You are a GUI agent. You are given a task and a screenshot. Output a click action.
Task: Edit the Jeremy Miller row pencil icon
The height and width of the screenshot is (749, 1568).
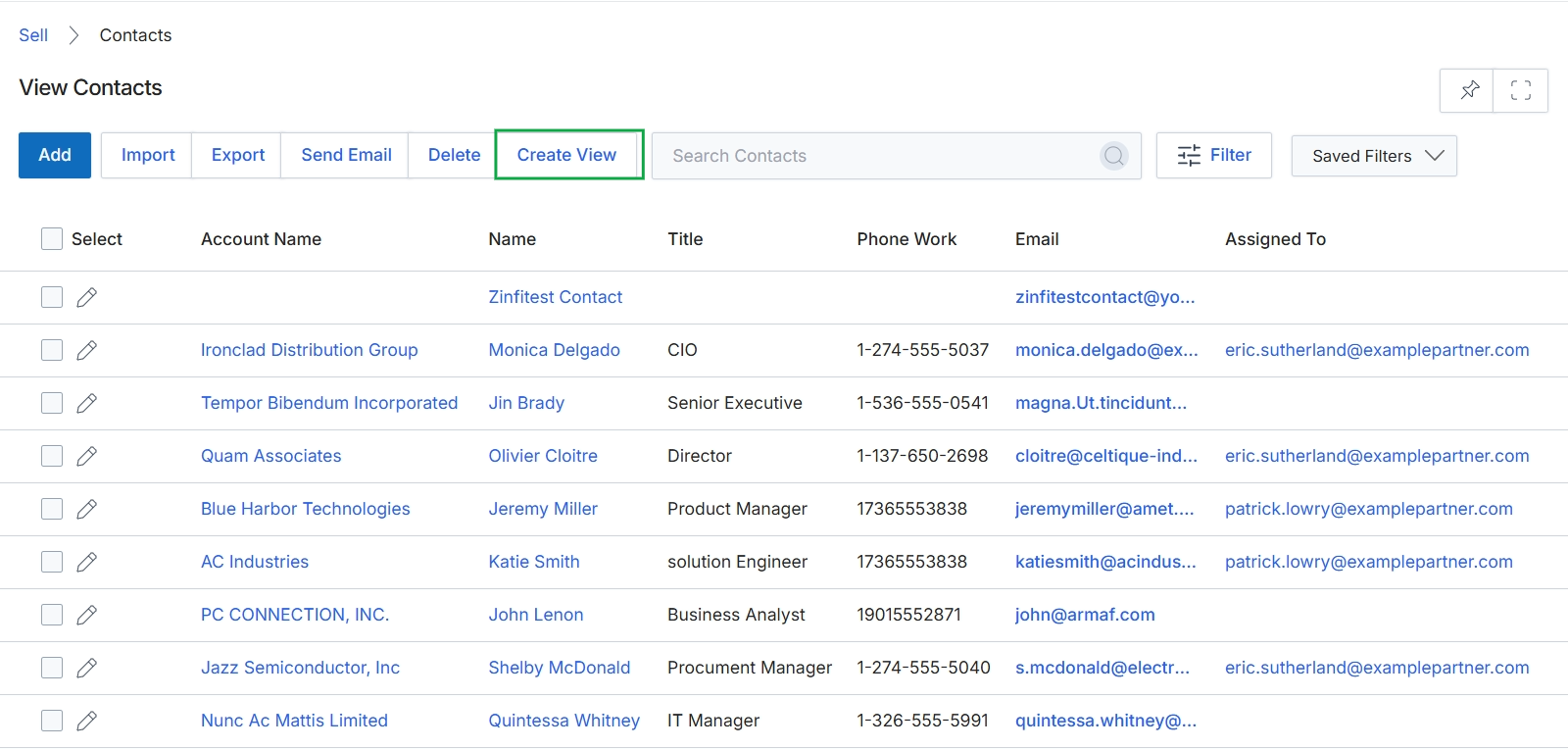[x=86, y=509]
